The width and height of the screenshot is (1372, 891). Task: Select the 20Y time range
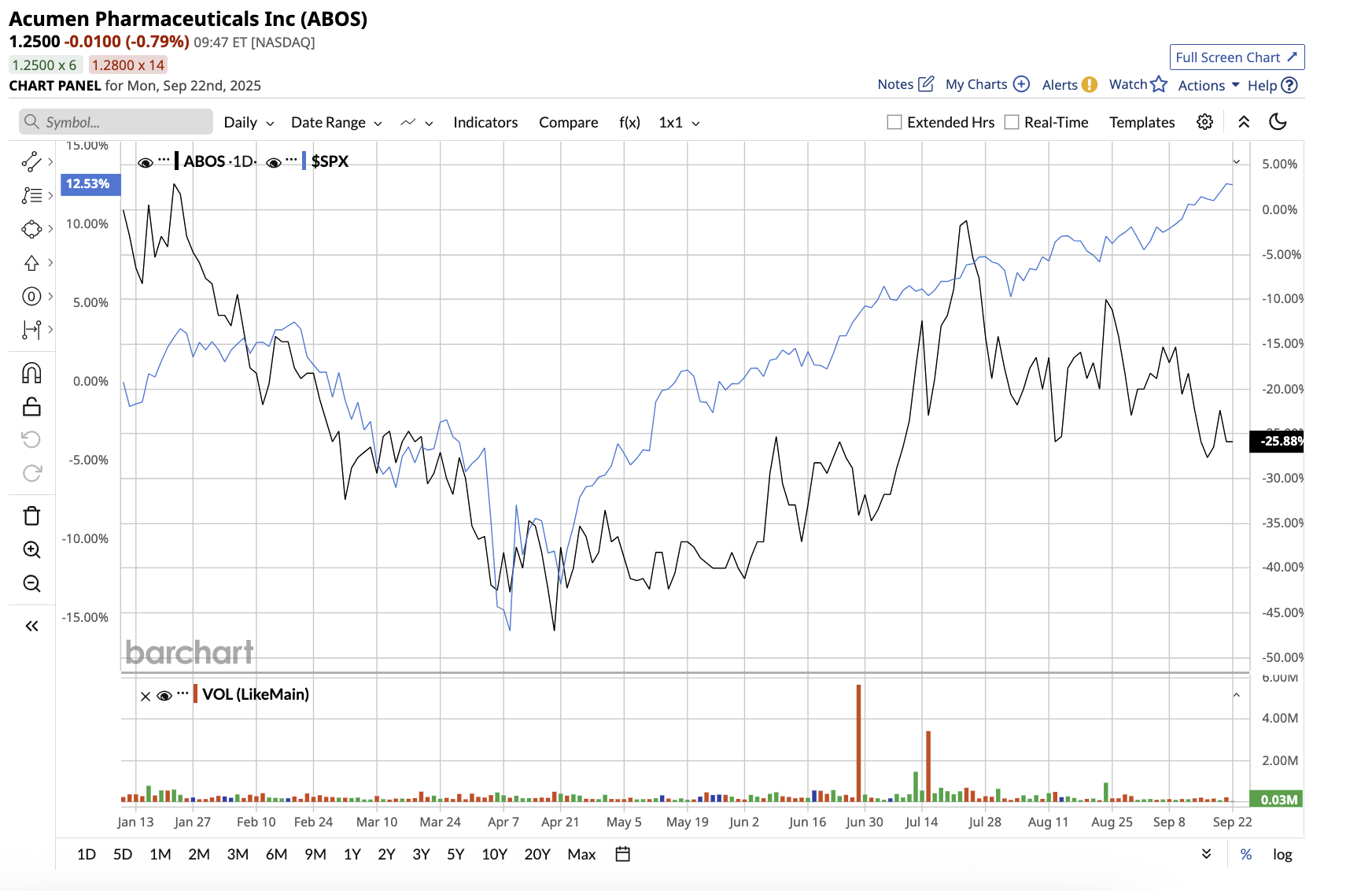point(537,854)
